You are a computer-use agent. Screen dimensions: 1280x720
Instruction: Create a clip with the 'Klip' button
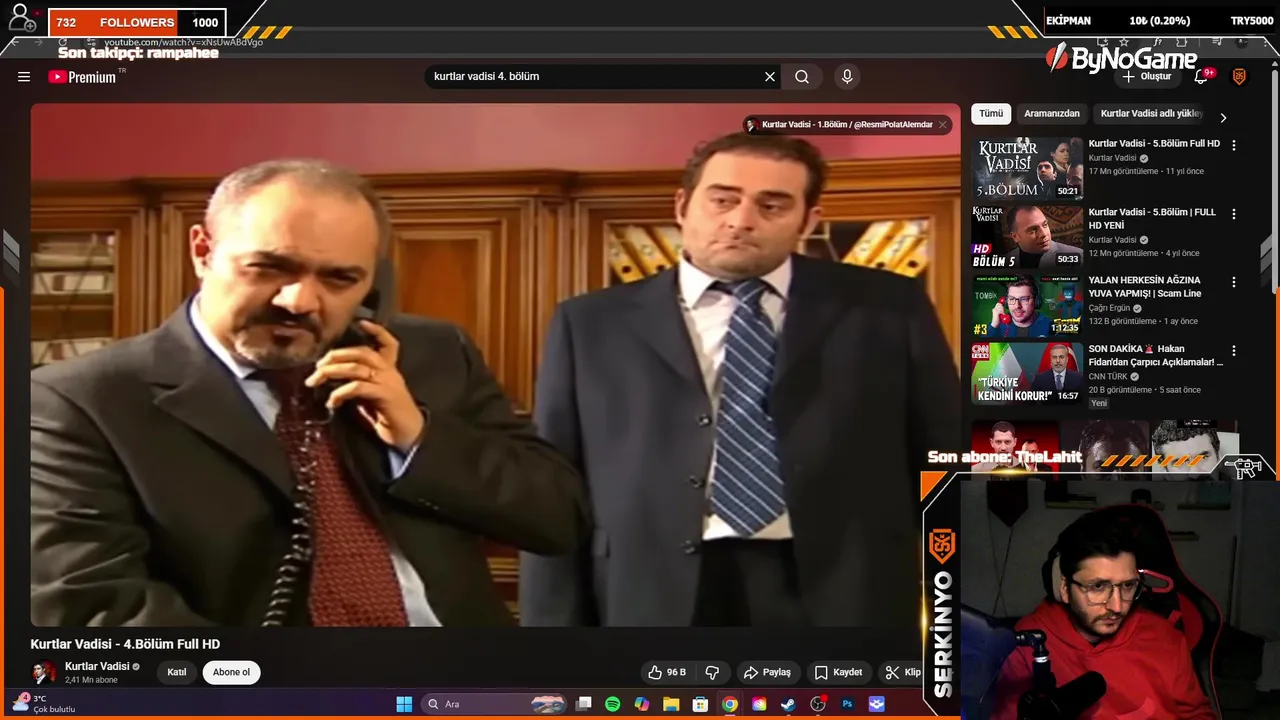click(903, 672)
